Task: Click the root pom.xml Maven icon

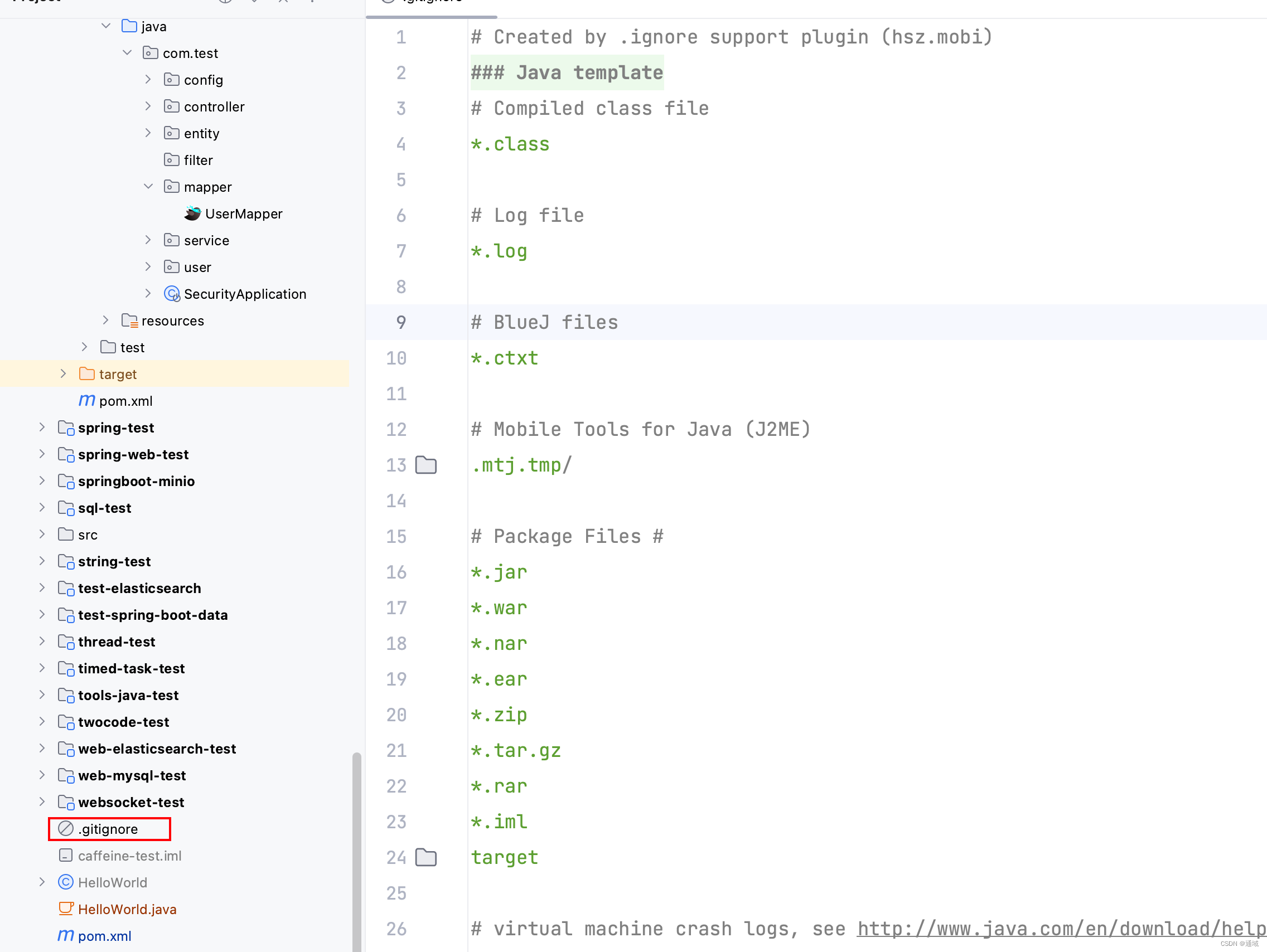Action: (x=66, y=936)
